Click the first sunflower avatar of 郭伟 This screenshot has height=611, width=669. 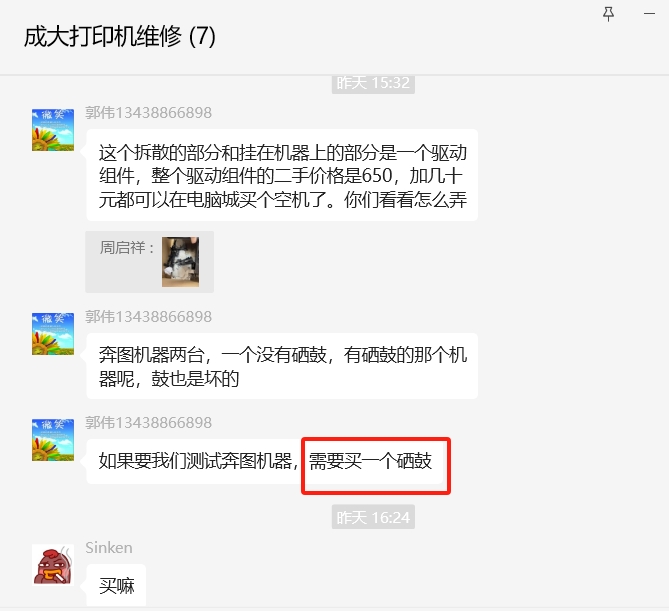53,130
